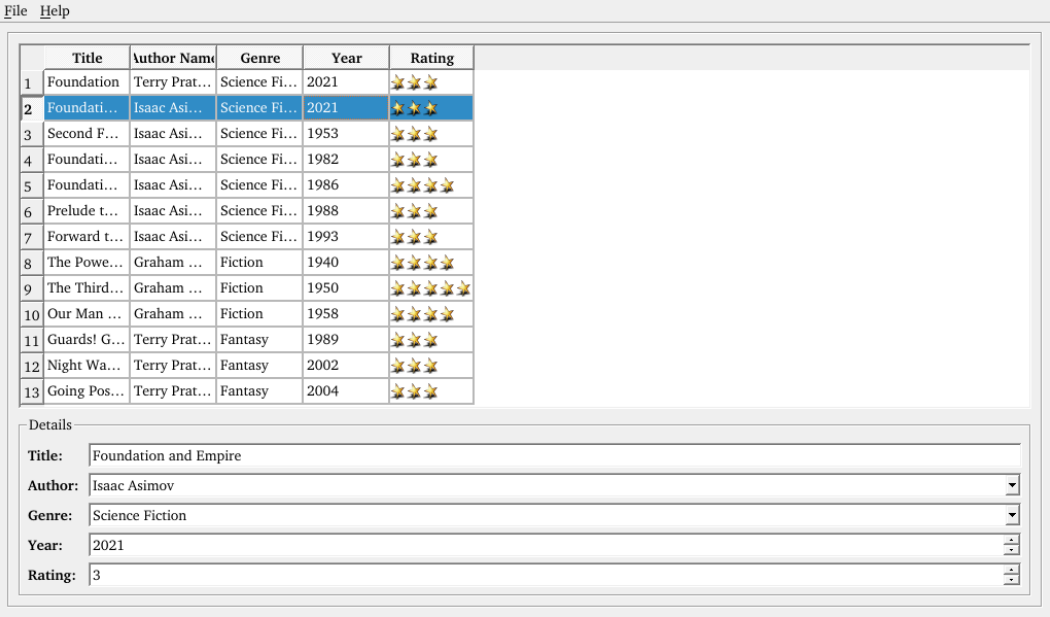Click the Rating column header
The image size is (1050, 617).
tap(432, 58)
